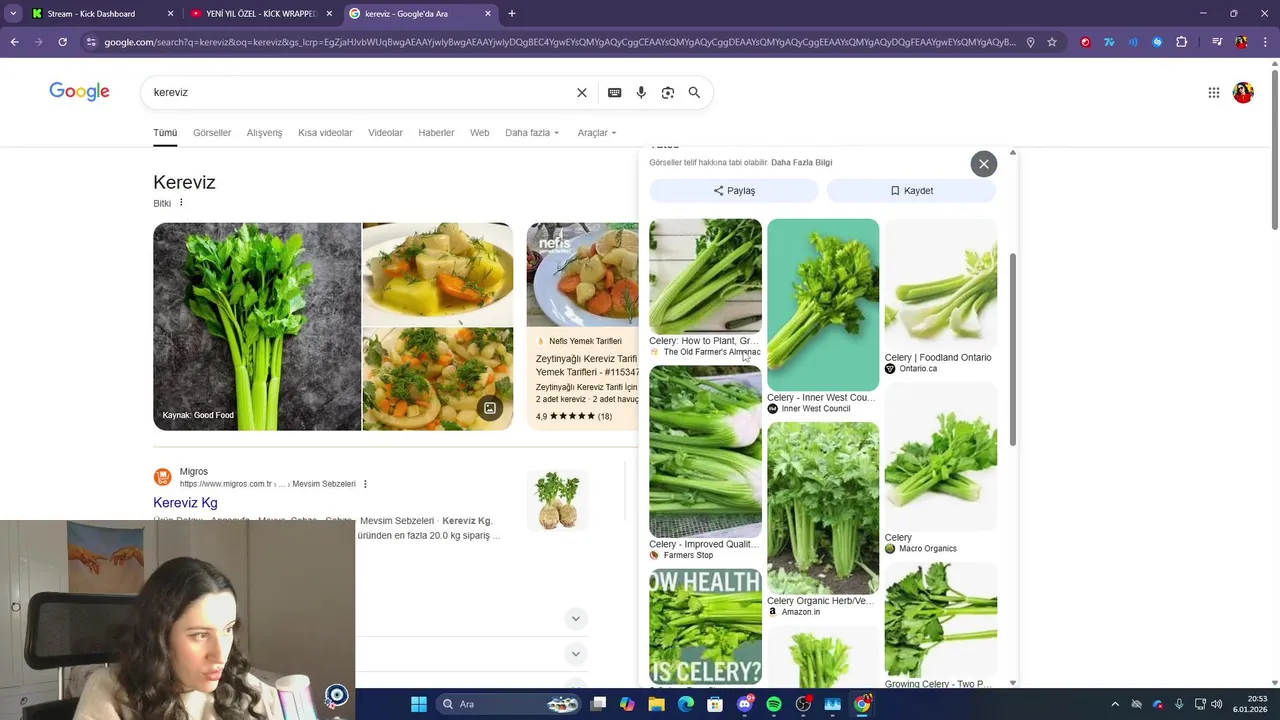Expand the second collapsed question chevron
This screenshot has height=720, width=1280.
click(x=575, y=654)
